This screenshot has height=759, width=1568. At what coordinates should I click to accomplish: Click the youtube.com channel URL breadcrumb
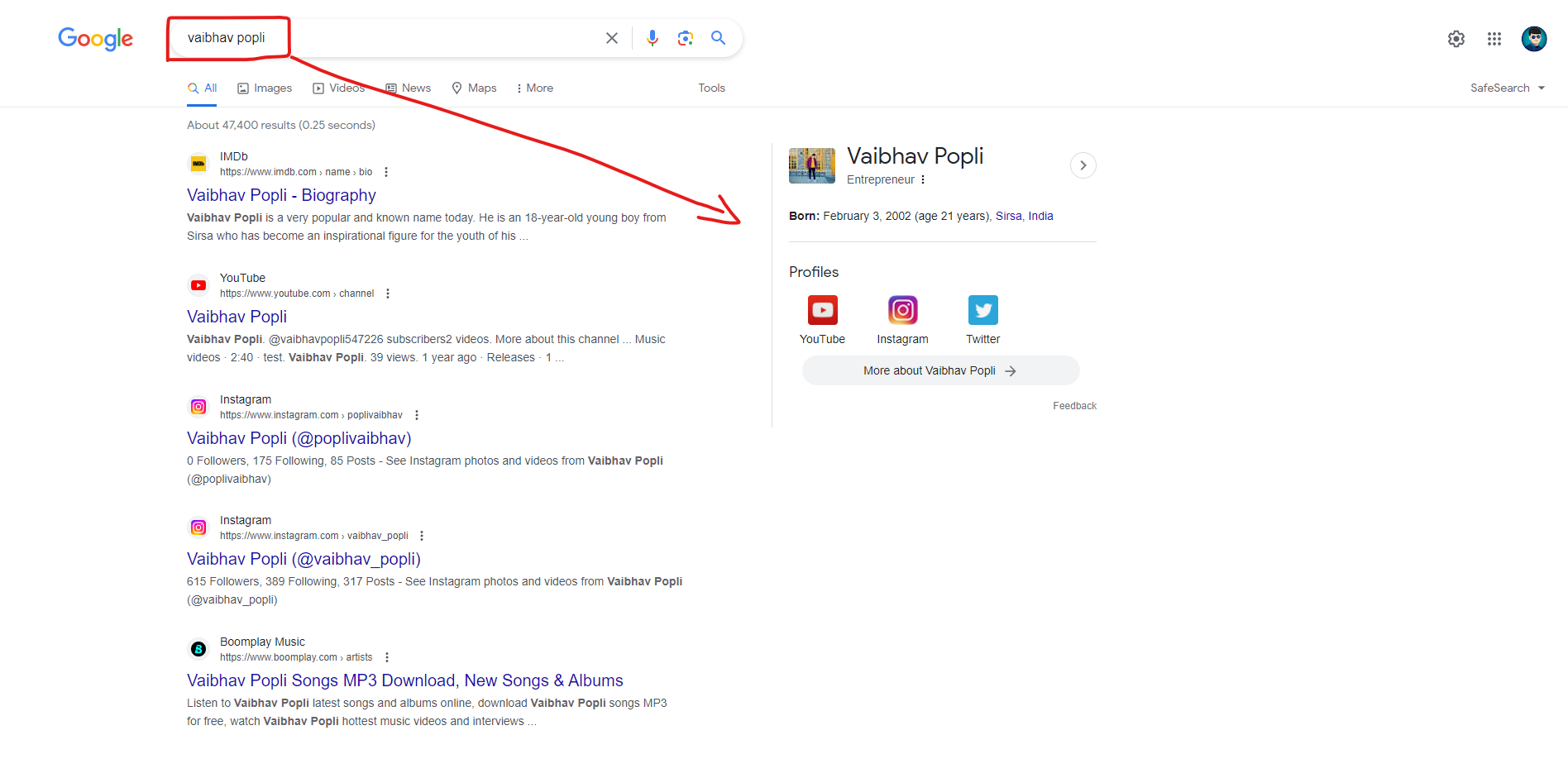tap(297, 294)
